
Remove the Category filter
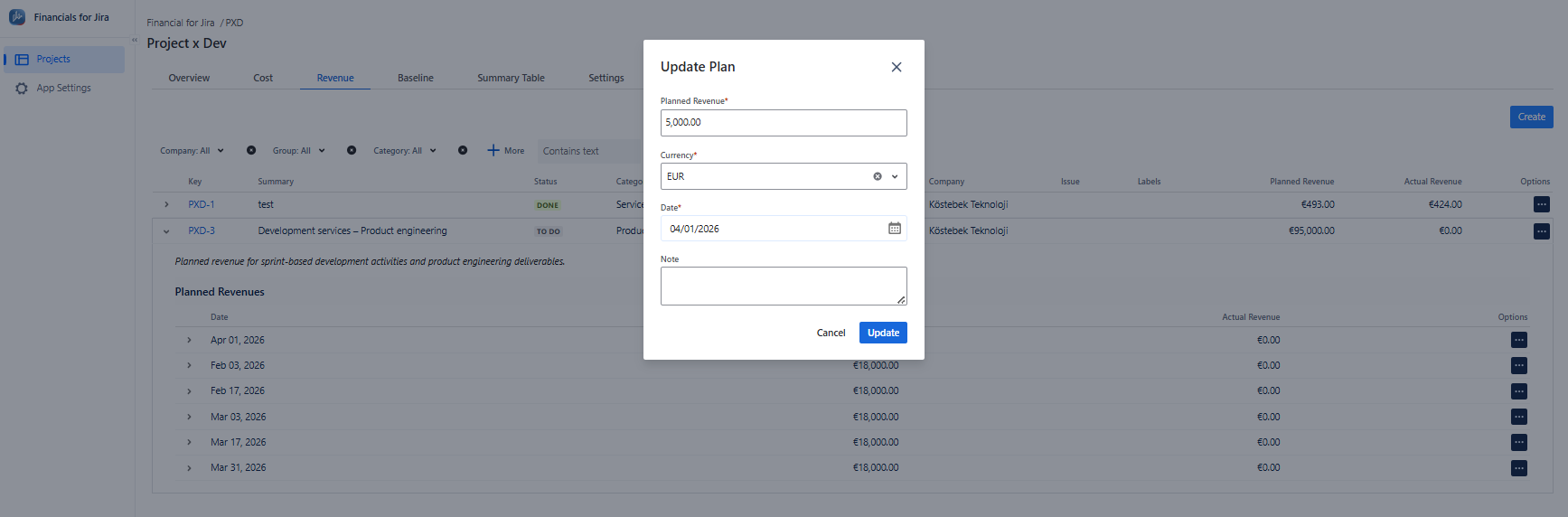[463, 151]
